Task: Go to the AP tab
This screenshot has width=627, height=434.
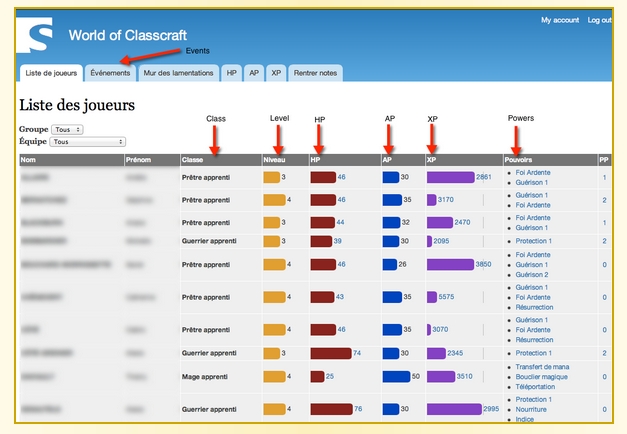Action: 254,73
